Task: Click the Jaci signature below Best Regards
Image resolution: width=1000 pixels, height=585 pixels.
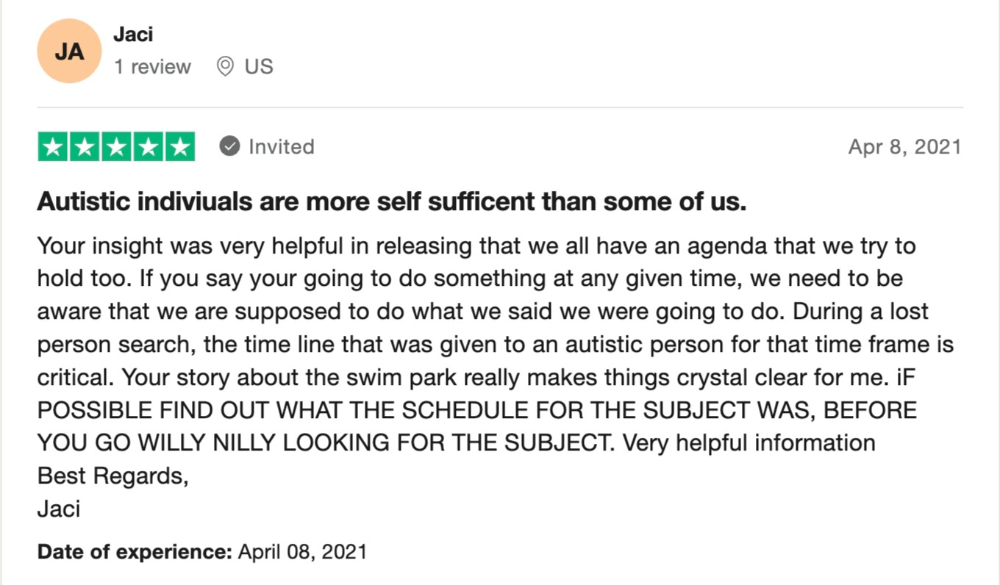Action: click(x=58, y=508)
